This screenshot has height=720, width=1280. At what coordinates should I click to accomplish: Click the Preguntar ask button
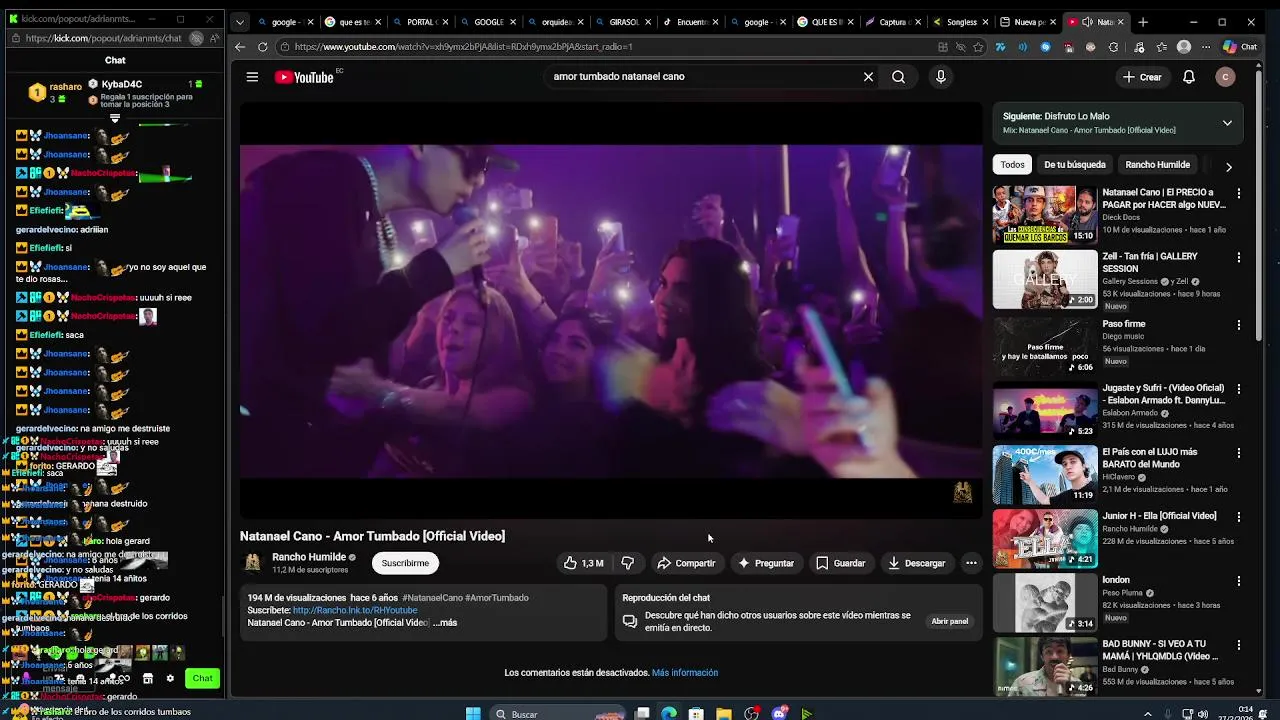(x=765, y=563)
